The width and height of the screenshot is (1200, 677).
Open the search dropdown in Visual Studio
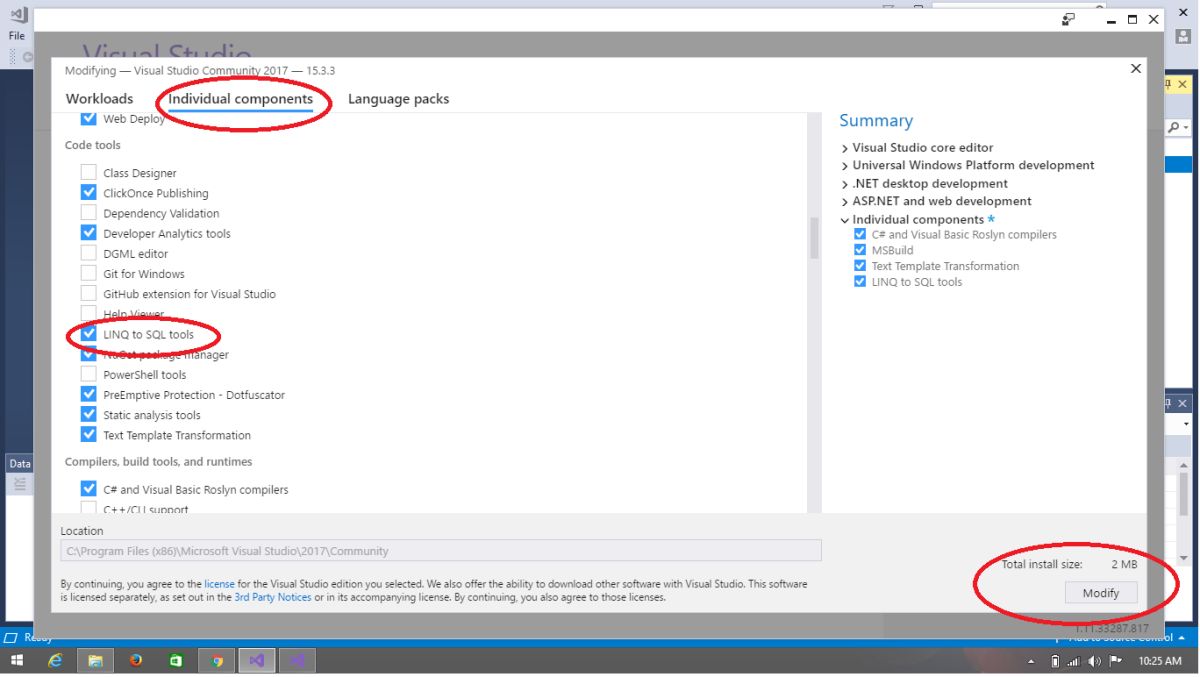point(1186,127)
